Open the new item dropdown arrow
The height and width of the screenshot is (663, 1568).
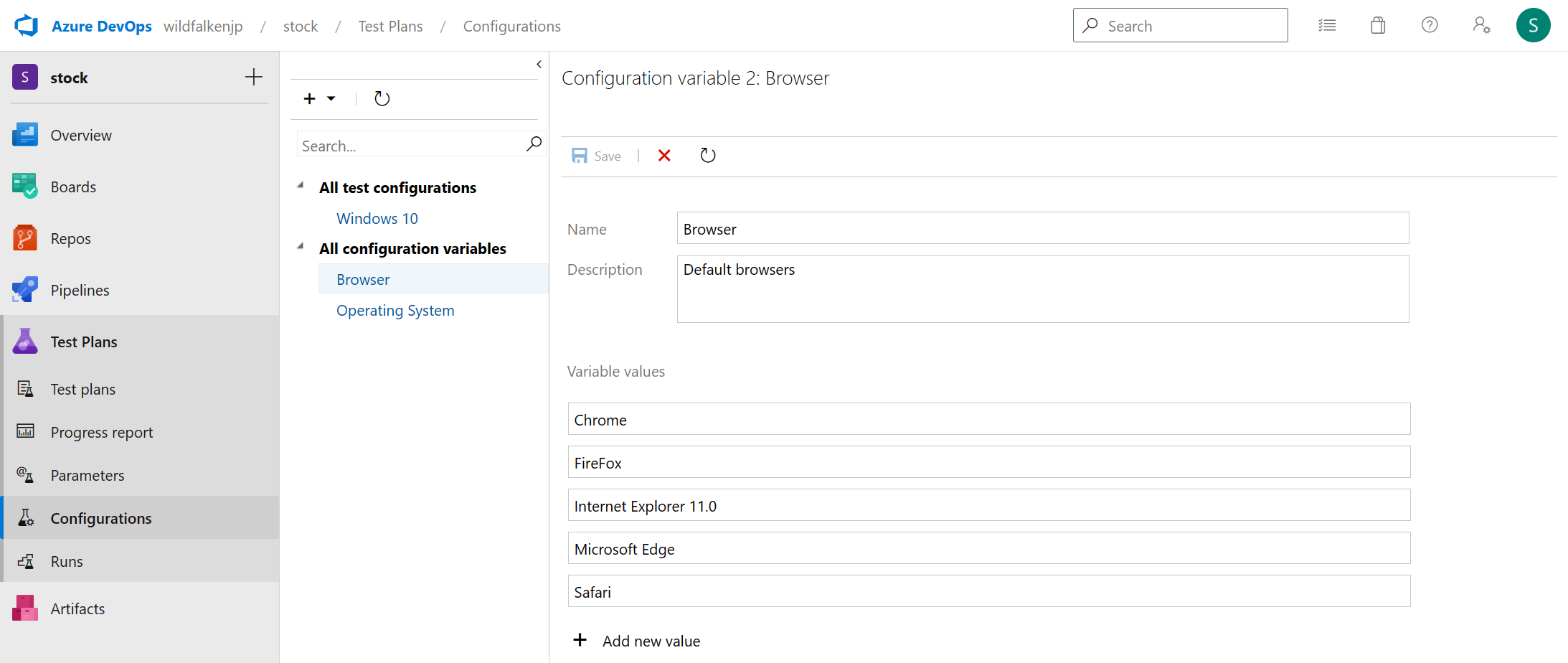(331, 98)
